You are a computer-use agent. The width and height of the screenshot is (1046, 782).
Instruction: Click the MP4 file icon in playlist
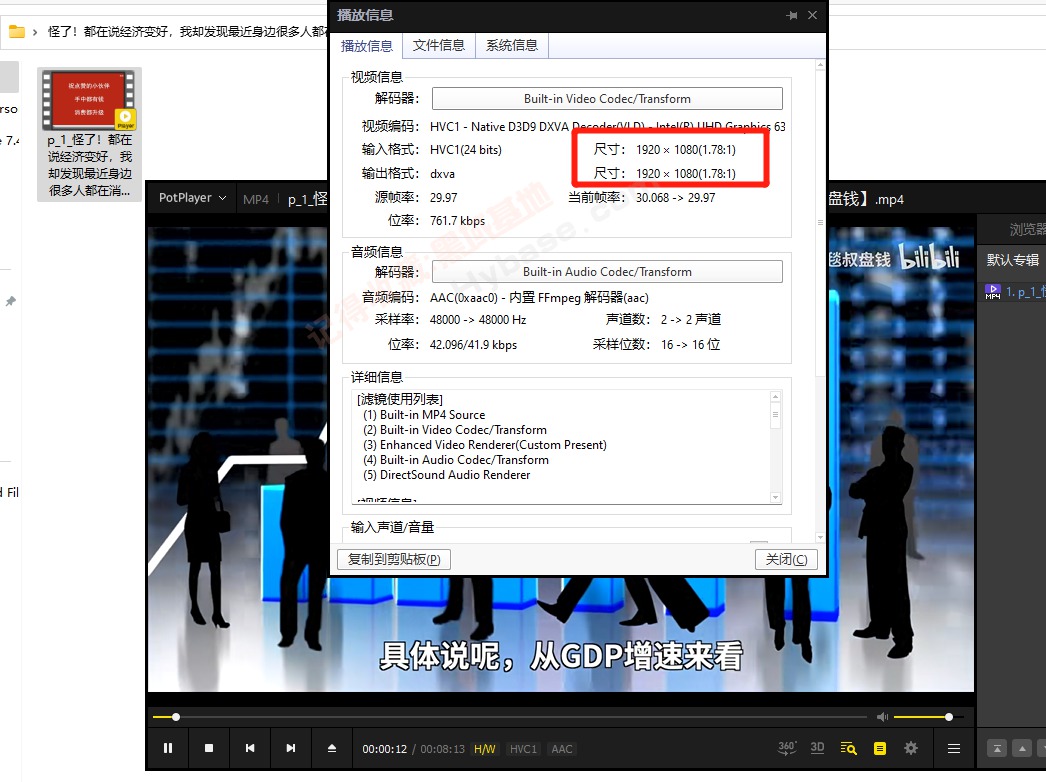coord(993,292)
